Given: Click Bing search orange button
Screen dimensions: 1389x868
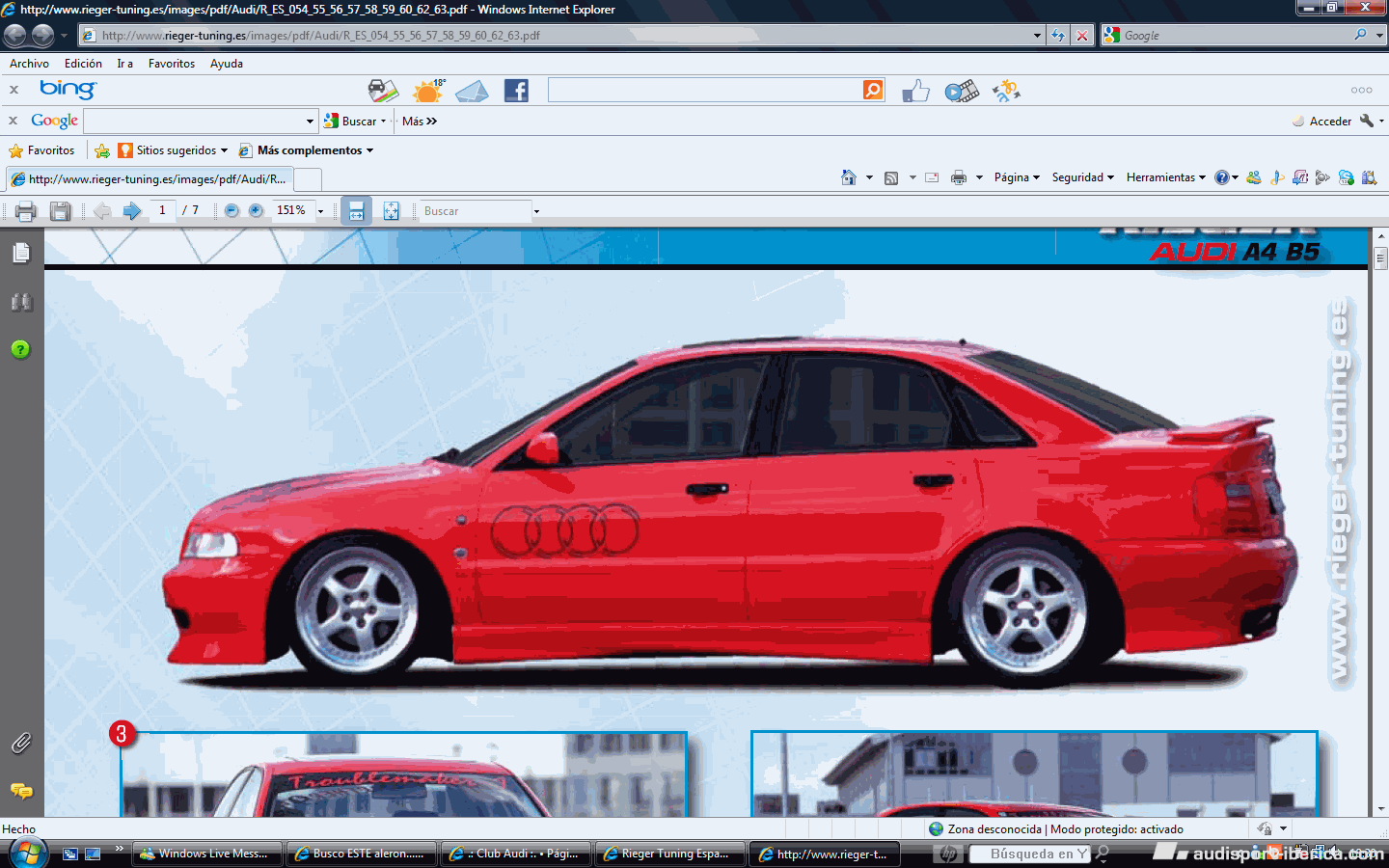Looking at the screenshot, I should pos(873,90).
